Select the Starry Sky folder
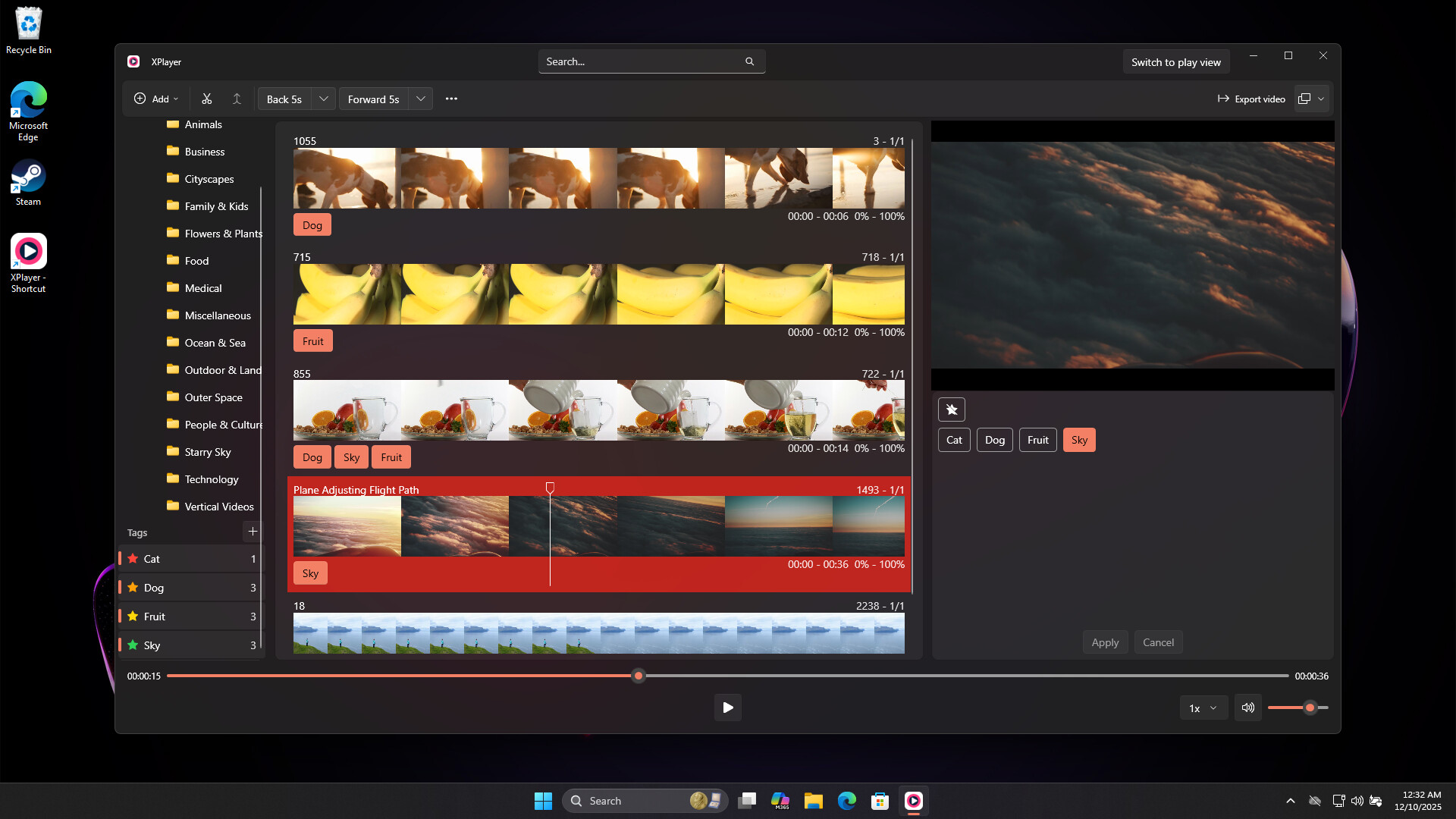This screenshot has height=819, width=1456. coord(209,452)
